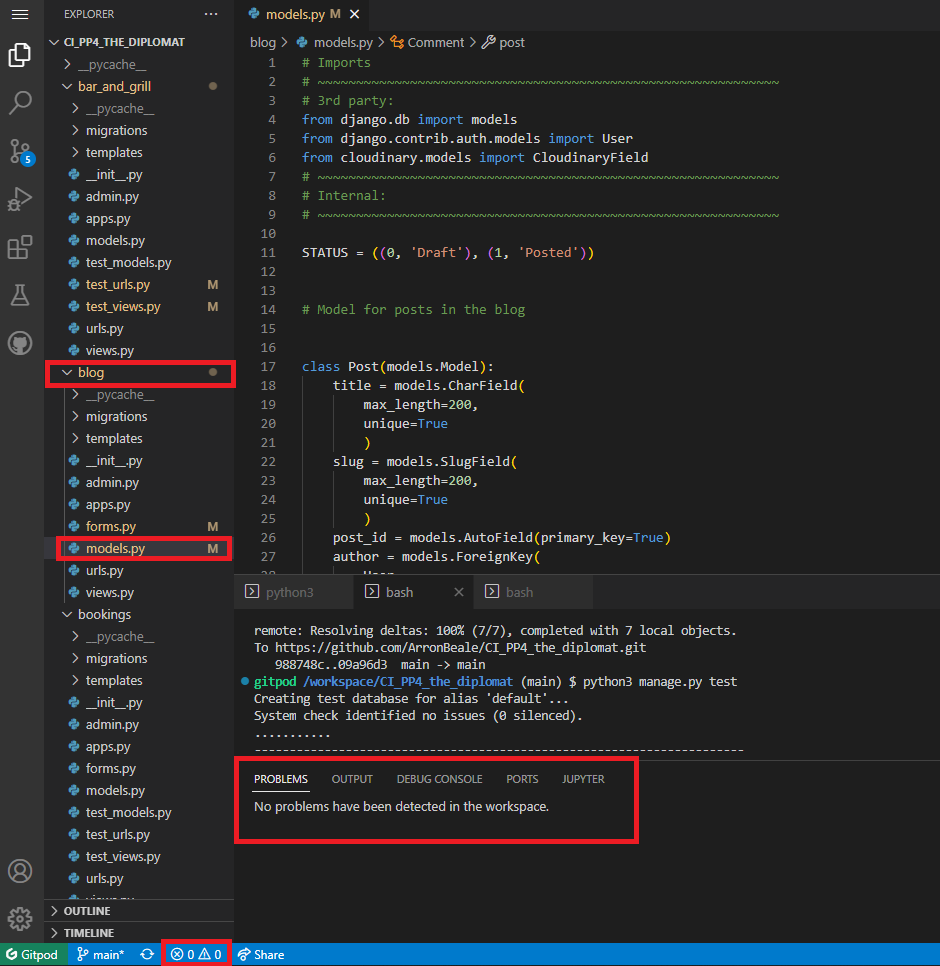Expand the TIMELINE section

point(139,933)
